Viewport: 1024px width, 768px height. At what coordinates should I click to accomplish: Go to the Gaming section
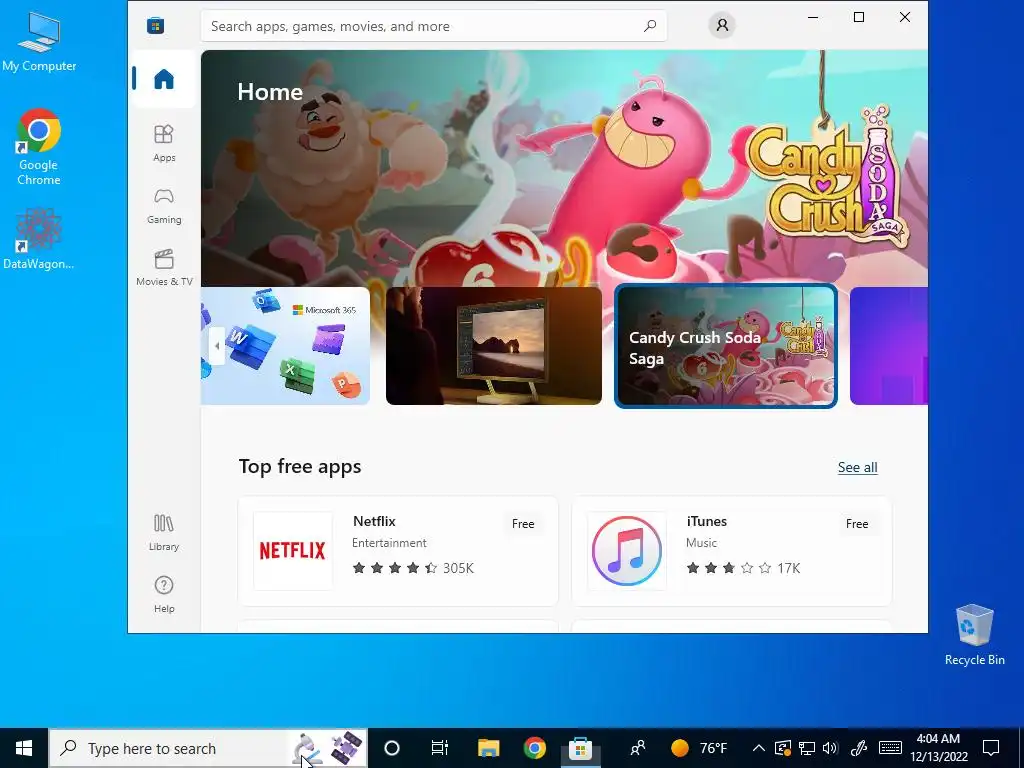point(164,206)
